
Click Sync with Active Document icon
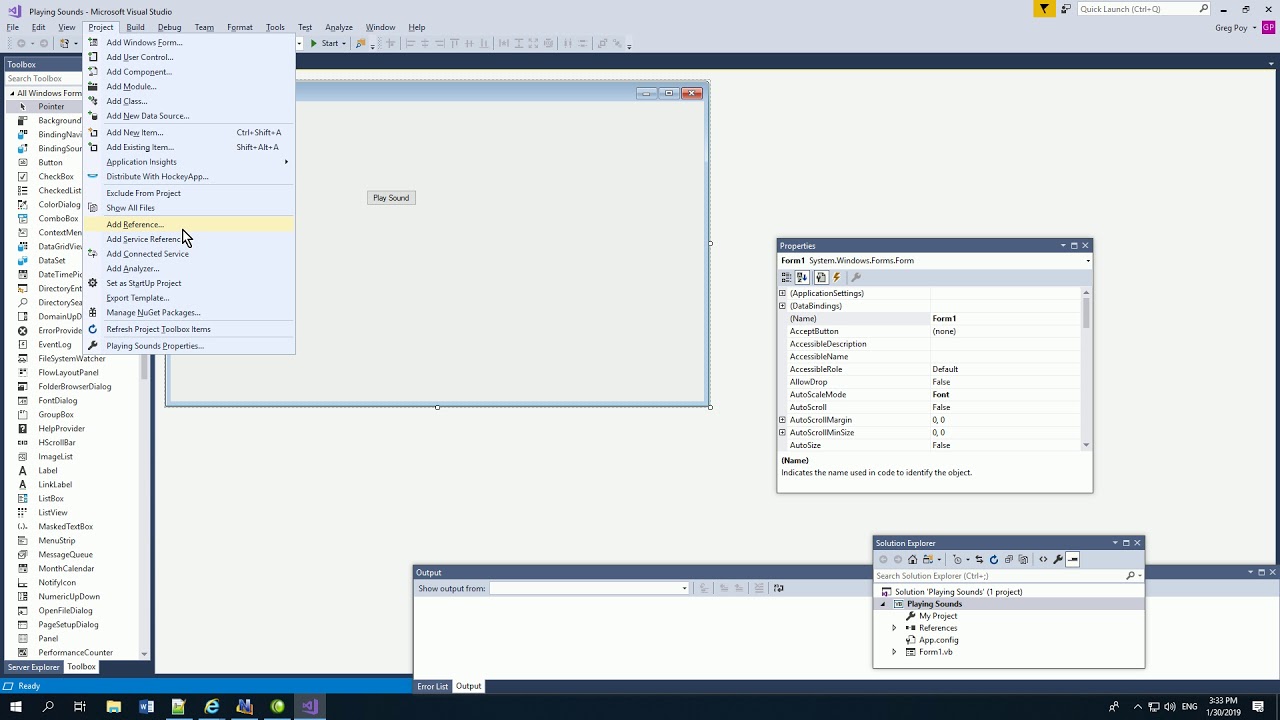click(x=979, y=560)
